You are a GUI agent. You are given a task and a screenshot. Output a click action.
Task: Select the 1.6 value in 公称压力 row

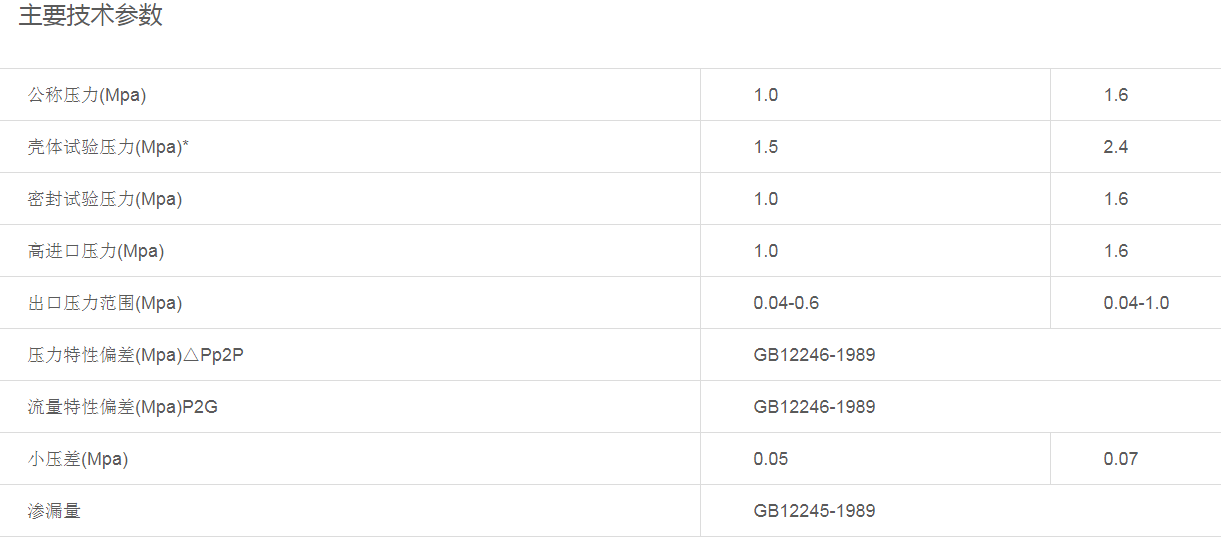[1116, 95]
